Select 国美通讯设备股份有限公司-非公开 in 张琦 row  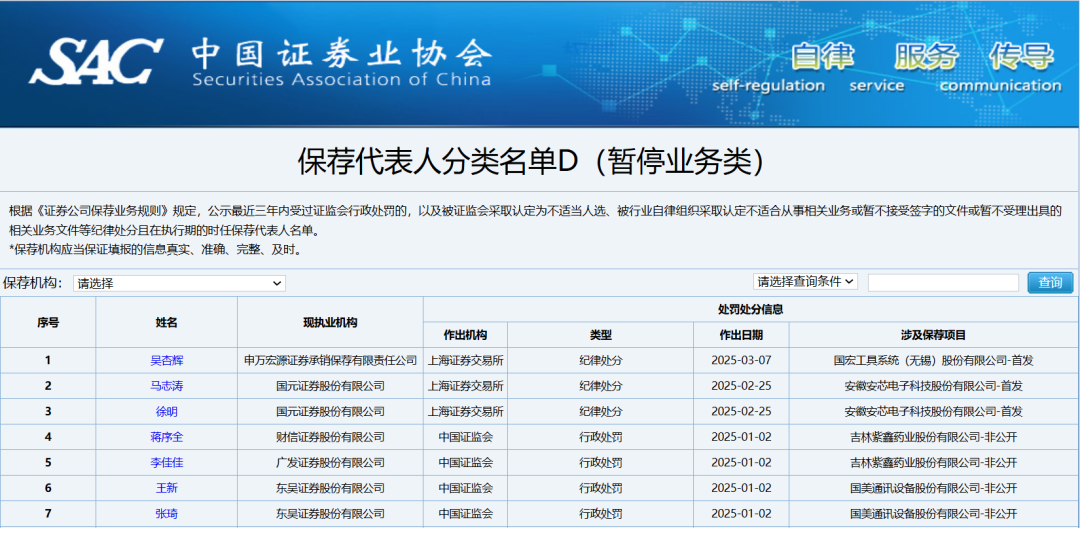coord(933,513)
